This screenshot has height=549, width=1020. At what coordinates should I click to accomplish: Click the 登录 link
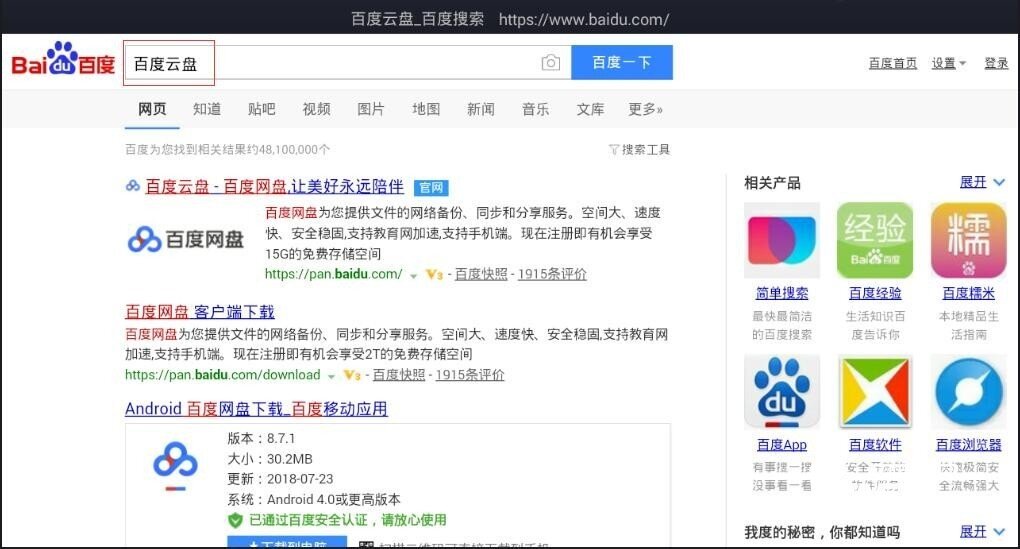point(996,63)
